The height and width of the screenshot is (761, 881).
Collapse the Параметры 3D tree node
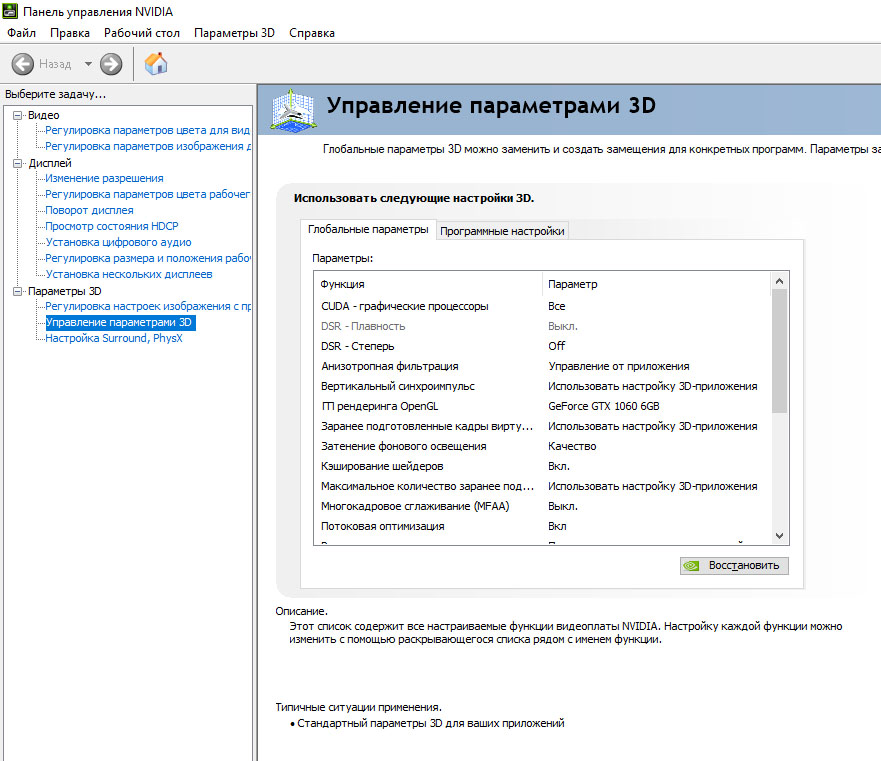pyautogui.click(x=17, y=291)
